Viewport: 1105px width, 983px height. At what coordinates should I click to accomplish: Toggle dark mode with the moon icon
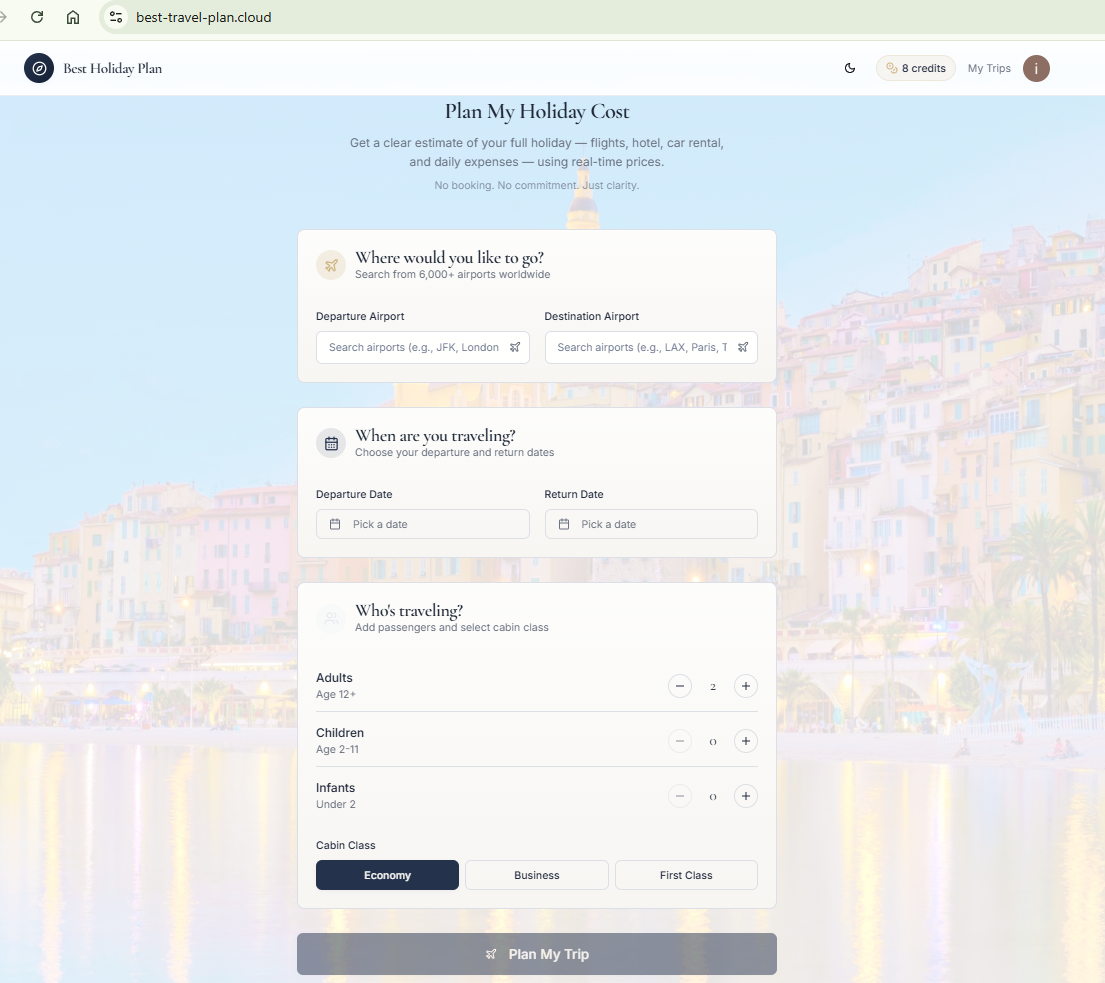(x=849, y=68)
